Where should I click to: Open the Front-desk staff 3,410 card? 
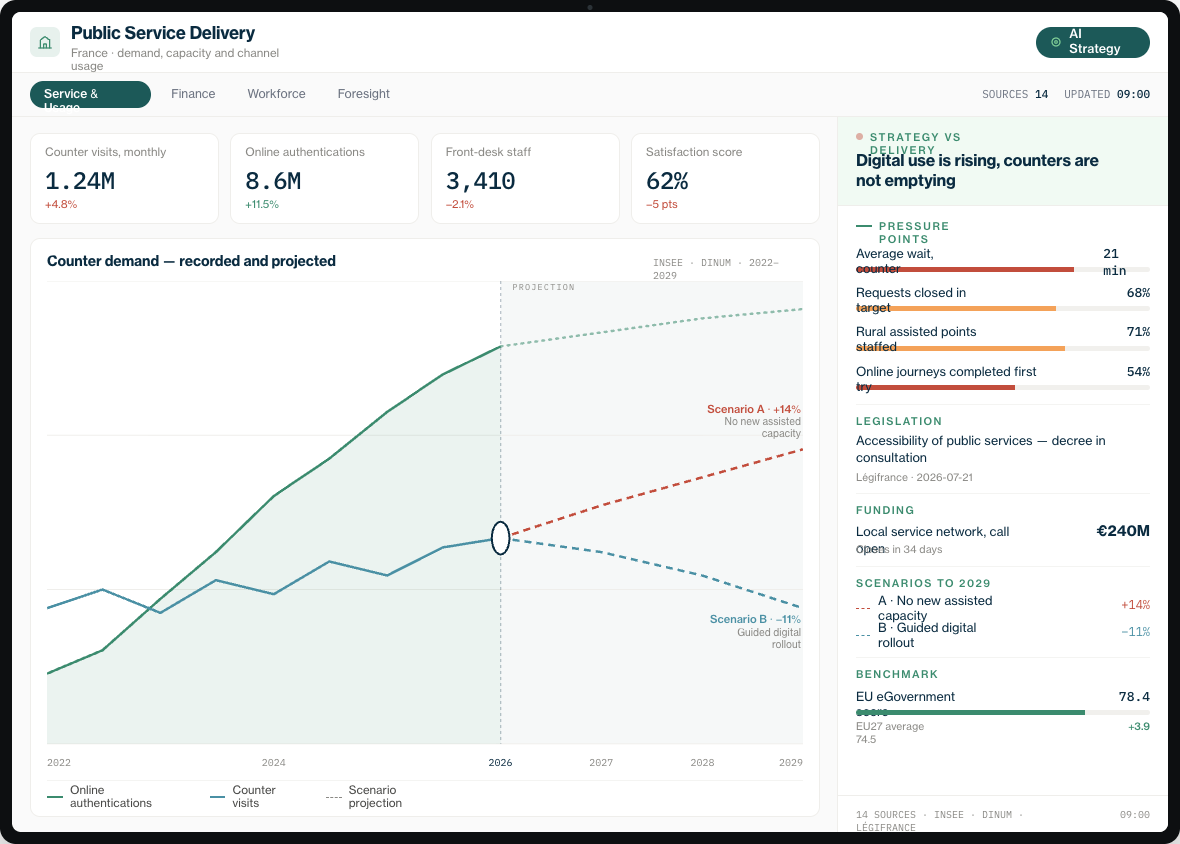tap(525, 178)
